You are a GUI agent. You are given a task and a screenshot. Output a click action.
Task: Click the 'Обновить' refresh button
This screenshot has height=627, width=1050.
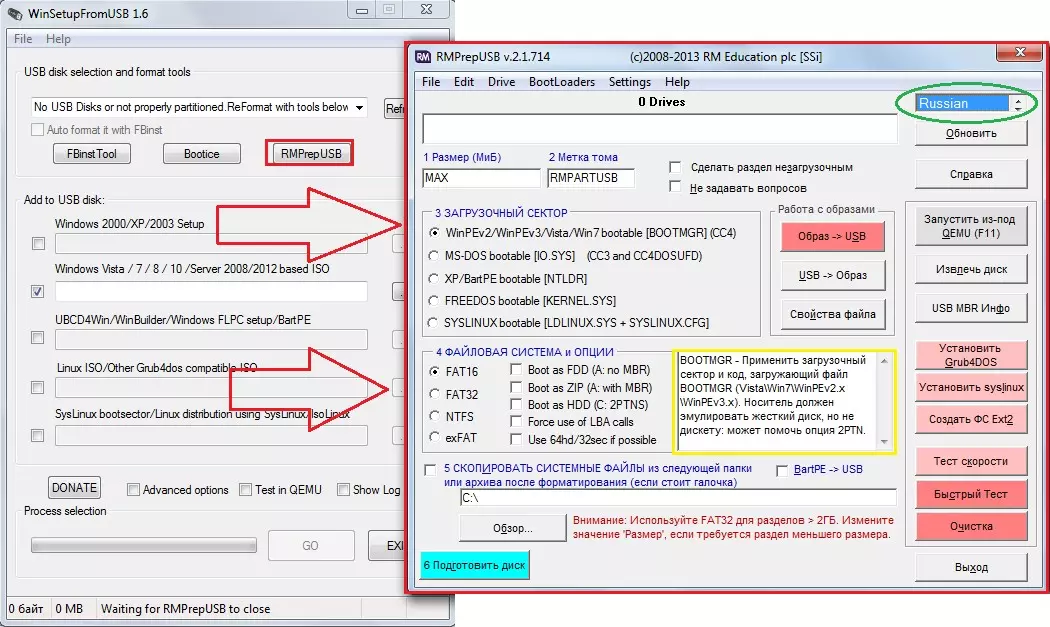(971, 133)
